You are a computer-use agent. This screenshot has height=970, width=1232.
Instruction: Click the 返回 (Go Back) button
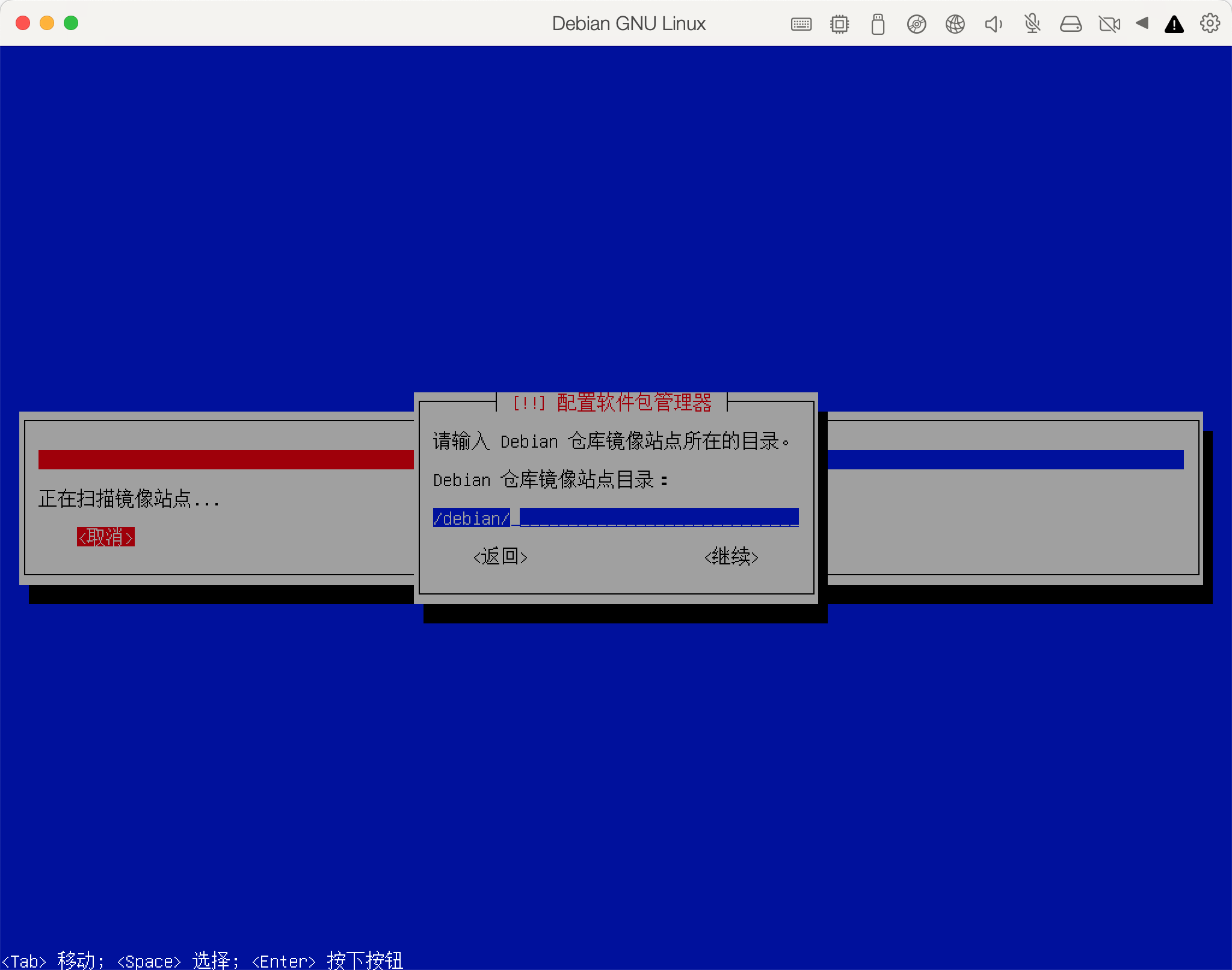click(x=500, y=557)
